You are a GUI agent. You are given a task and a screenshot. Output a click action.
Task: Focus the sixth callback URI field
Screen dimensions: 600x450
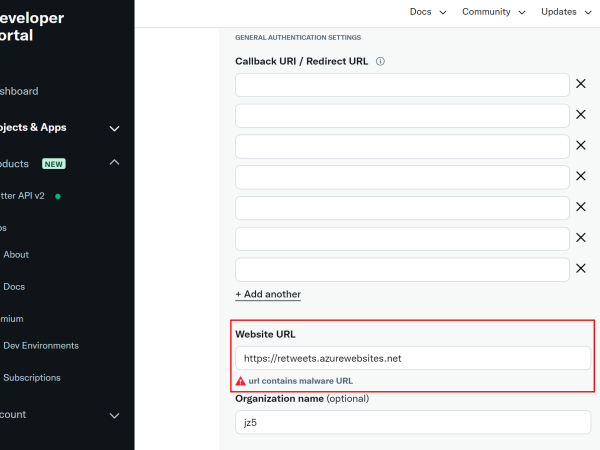402,239
